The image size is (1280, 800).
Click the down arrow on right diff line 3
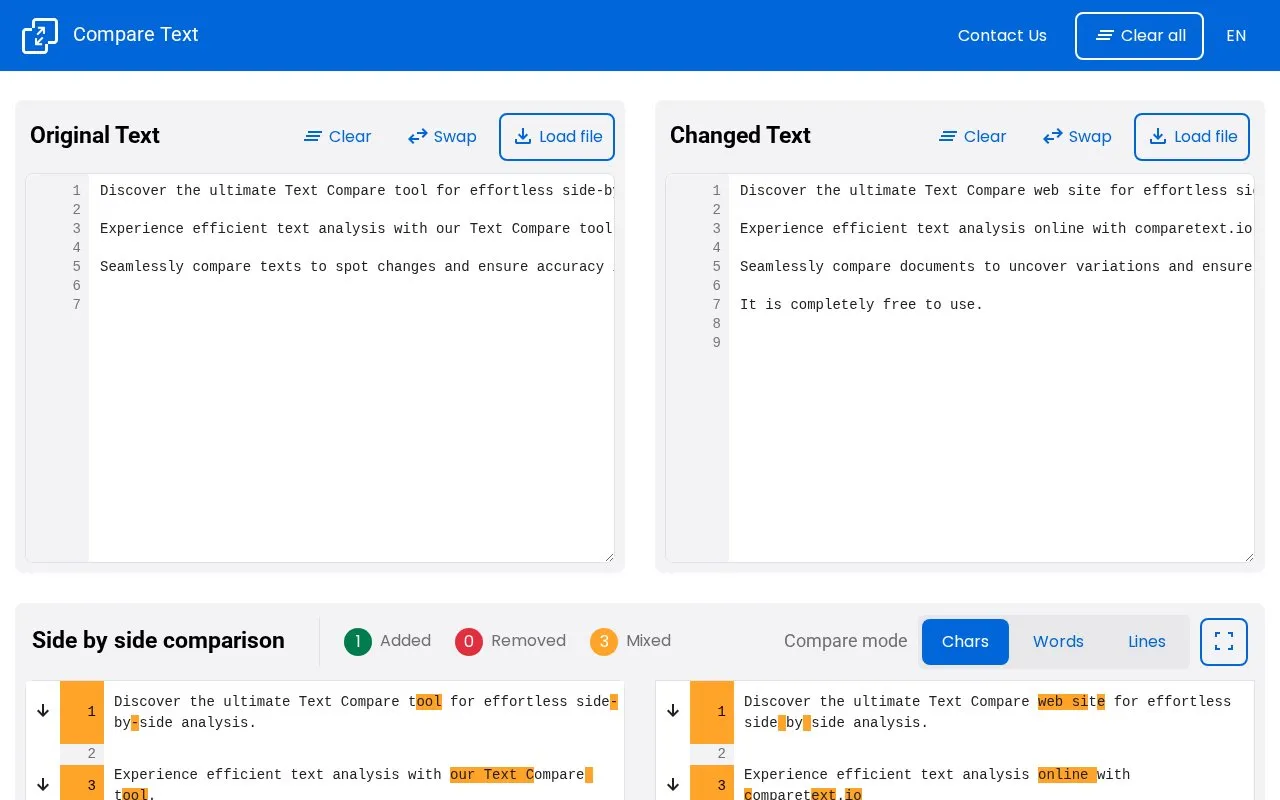click(673, 784)
